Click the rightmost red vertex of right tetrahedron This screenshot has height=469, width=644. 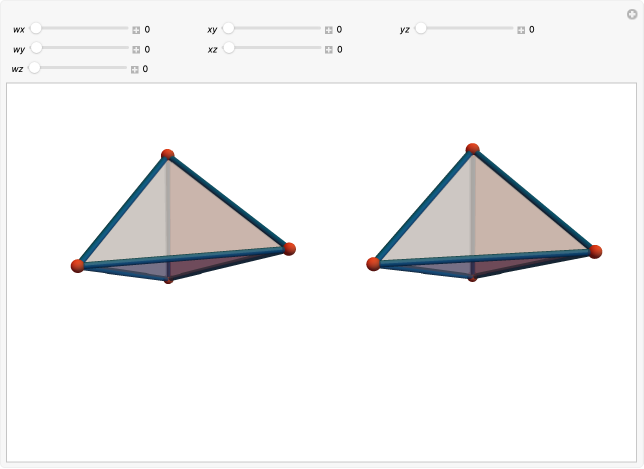click(595, 251)
